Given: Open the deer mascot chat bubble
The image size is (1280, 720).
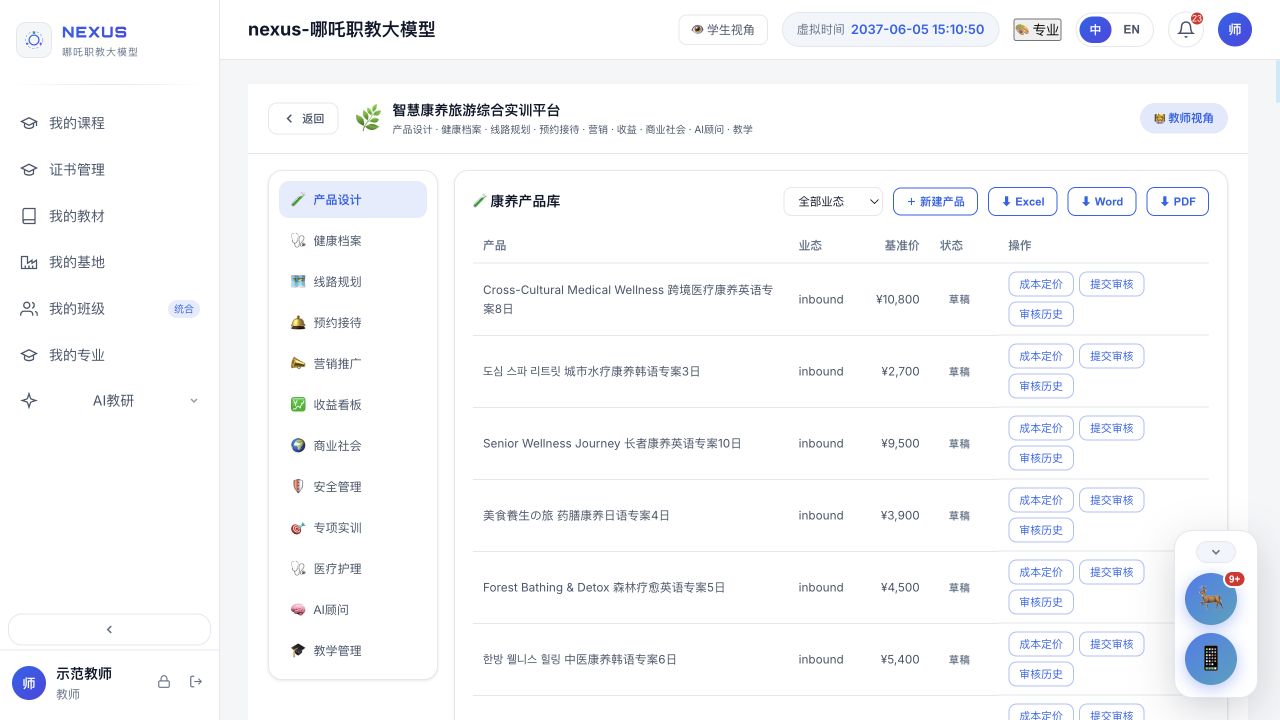Looking at the screenshot, I should 1211,599.
